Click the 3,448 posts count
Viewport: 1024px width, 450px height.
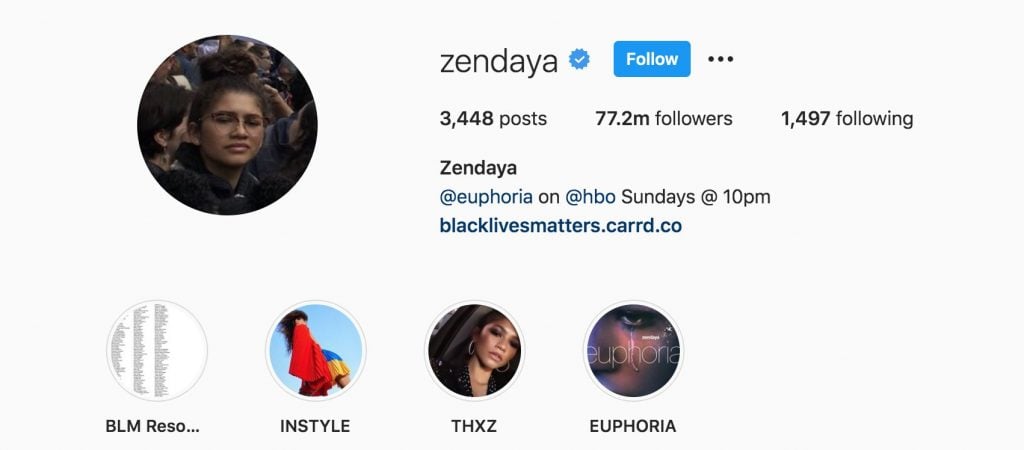pos(493,118)
